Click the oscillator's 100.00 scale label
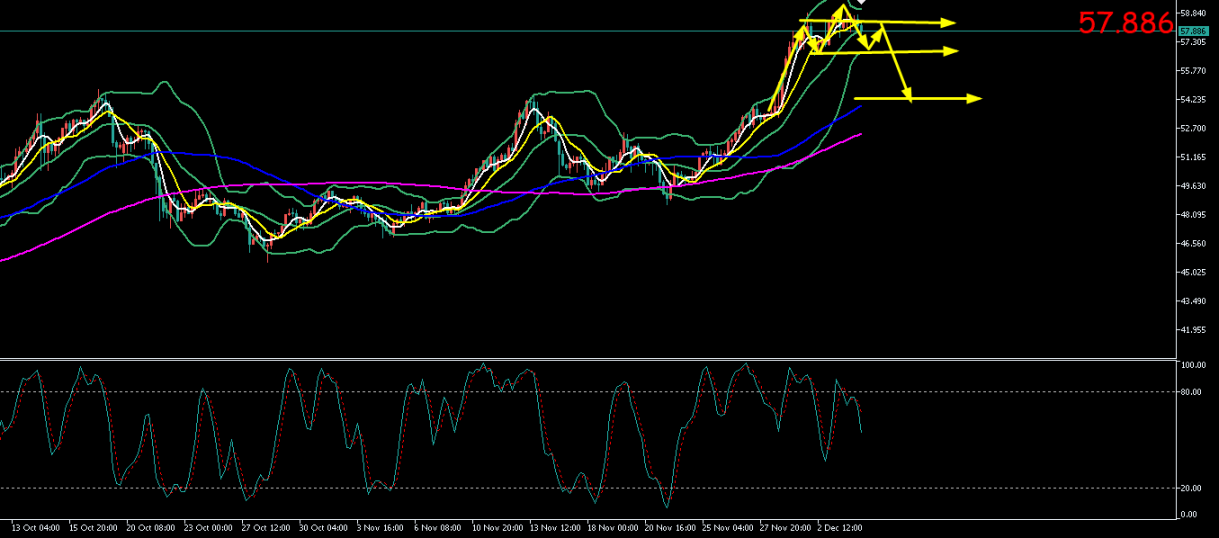1219x538 pixels. [1192, 366]
